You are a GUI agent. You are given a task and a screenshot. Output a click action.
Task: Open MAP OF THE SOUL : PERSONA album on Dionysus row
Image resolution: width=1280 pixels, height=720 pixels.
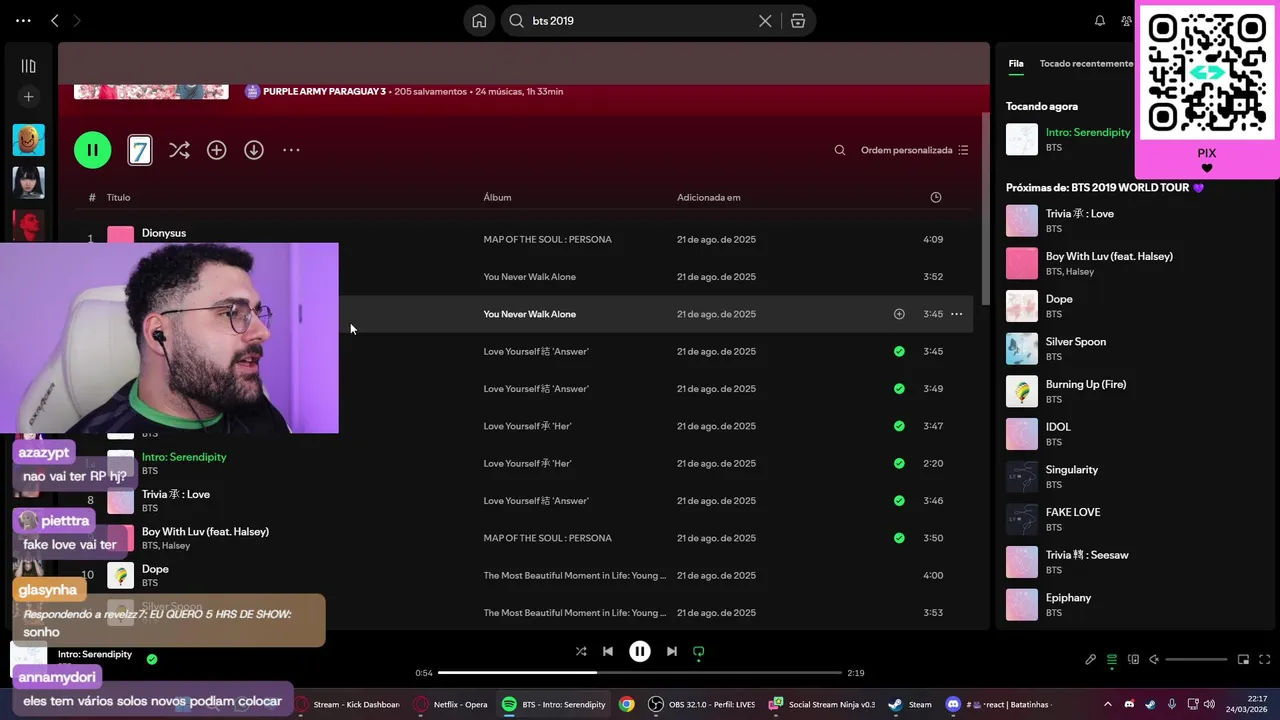click(547, 239)
